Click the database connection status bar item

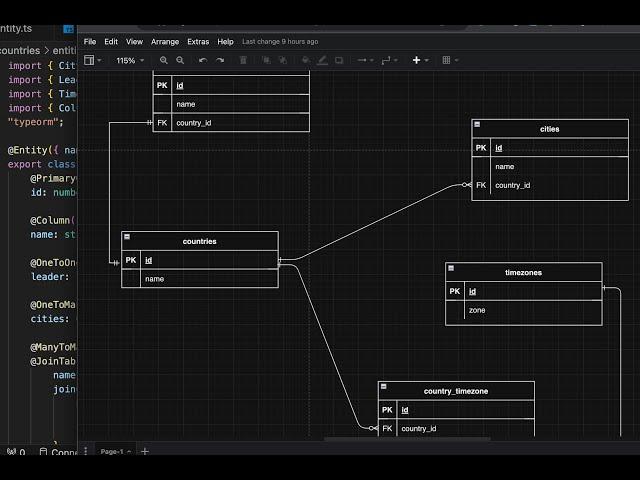pos(58,452)
